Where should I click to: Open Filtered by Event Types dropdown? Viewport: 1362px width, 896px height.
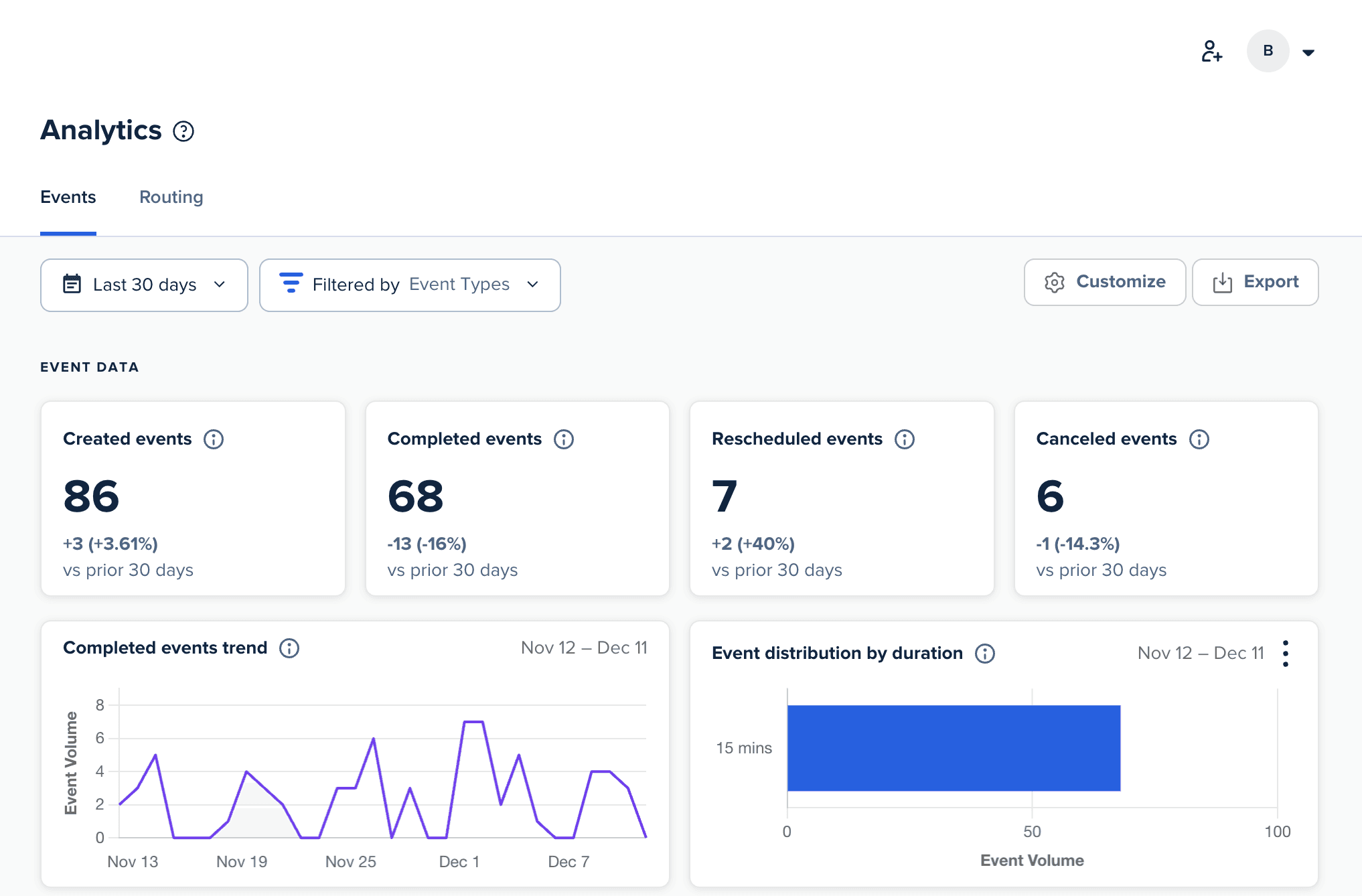point(410,285)
